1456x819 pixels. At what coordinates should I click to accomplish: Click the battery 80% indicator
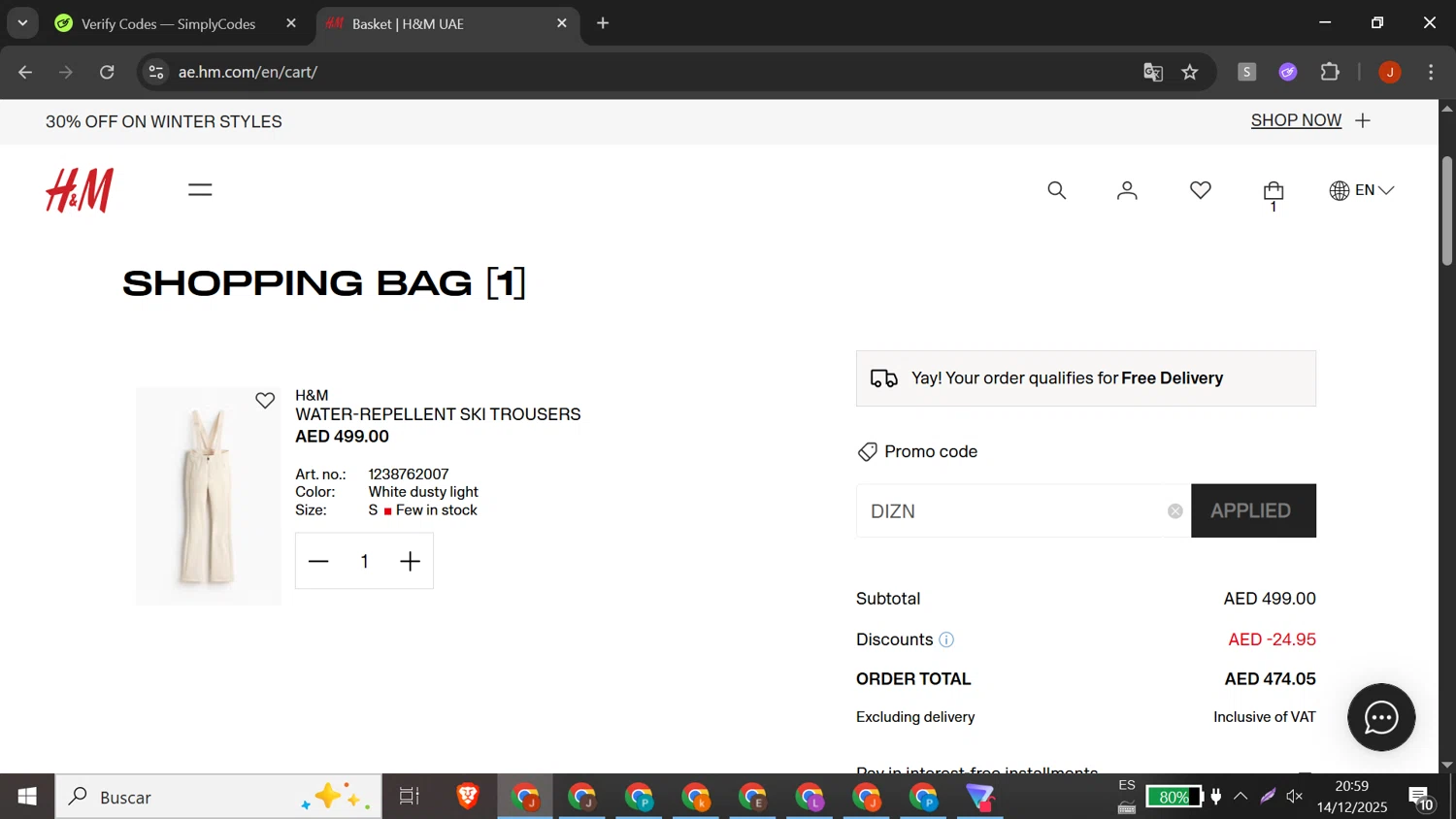1174,797
